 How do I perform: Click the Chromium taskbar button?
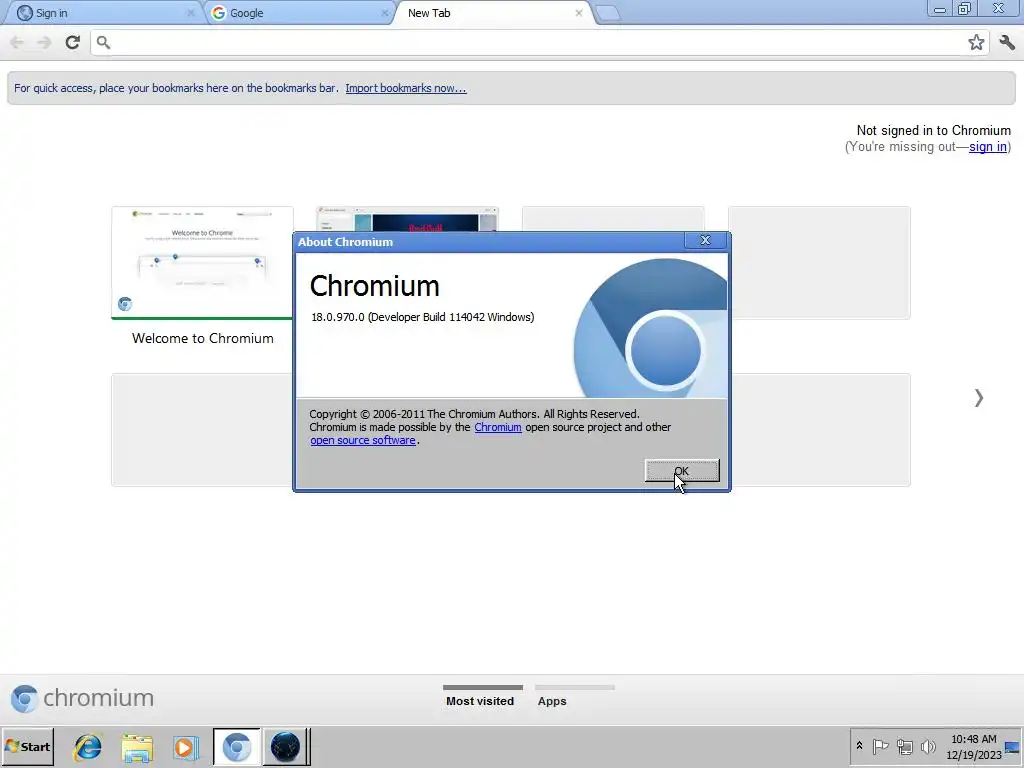tap(236, 747)
